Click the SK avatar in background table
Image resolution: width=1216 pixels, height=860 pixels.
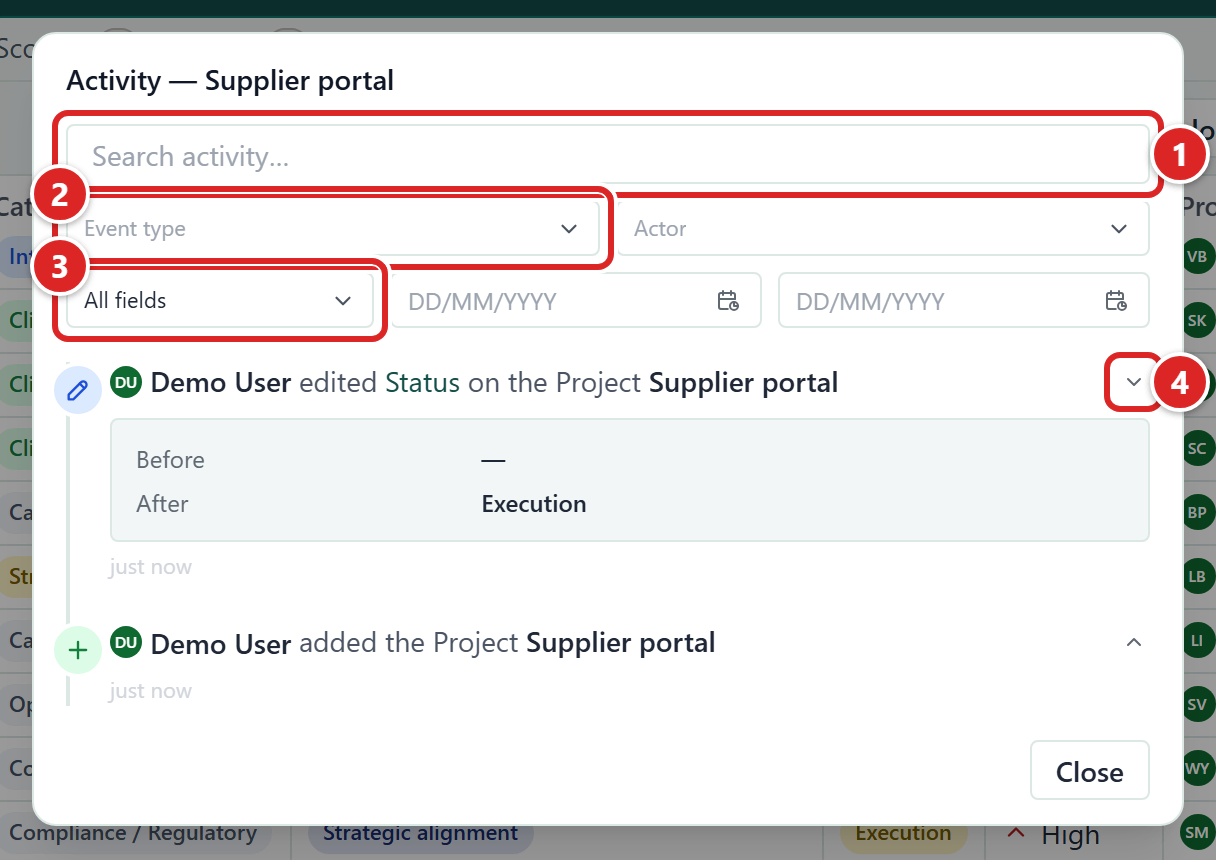coord(1197,320)
